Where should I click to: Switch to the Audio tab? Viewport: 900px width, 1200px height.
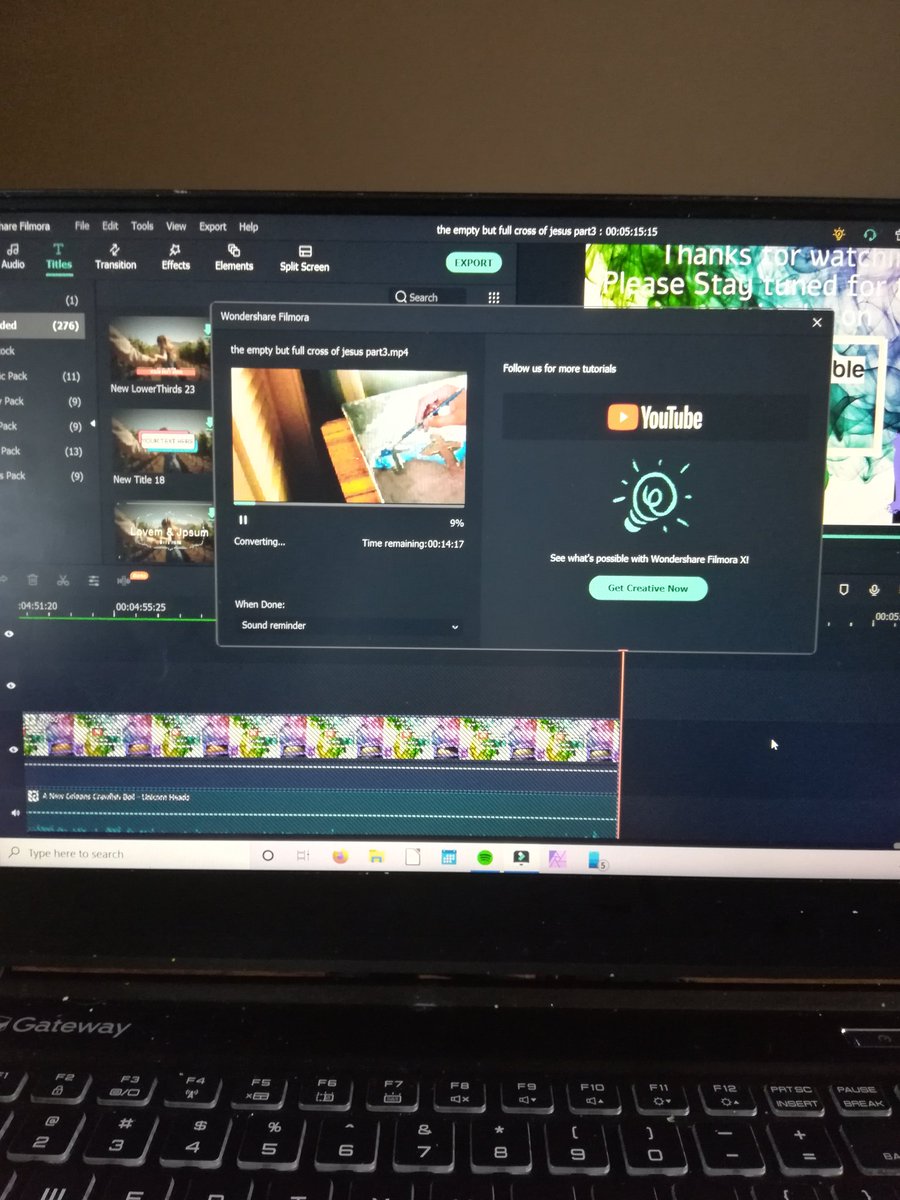(x=13, y=256)
